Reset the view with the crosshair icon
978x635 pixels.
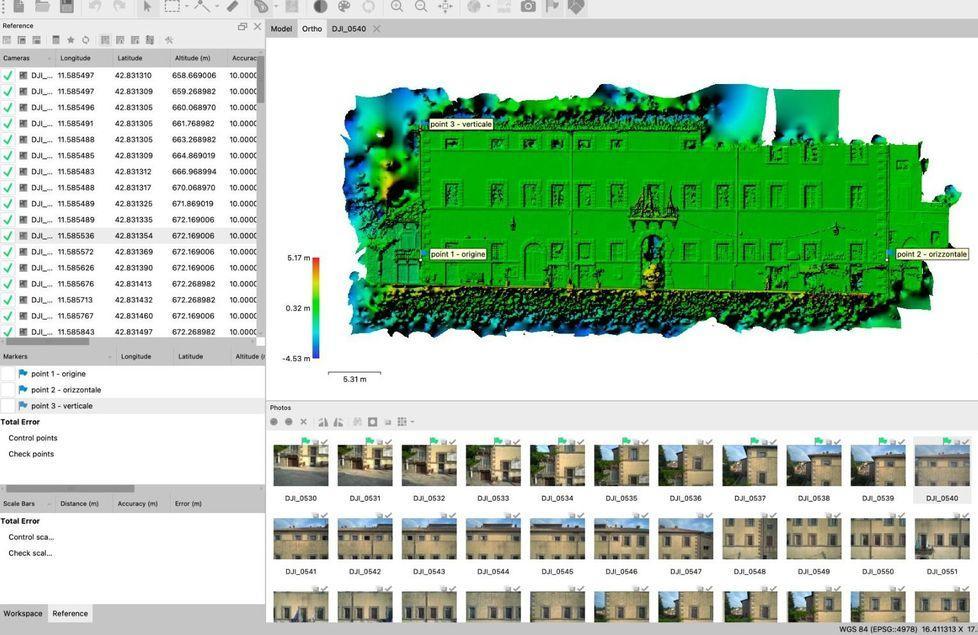pyautogui.click(x=445, y=6)
